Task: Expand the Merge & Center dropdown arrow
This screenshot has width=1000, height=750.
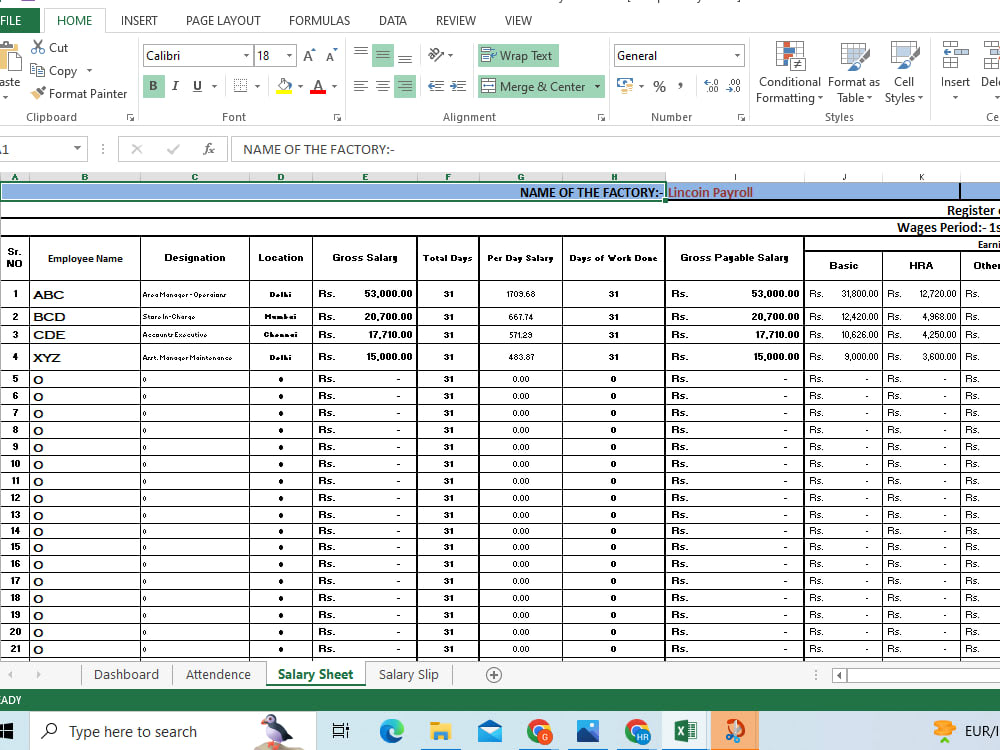Action: (x=598, y=86)
